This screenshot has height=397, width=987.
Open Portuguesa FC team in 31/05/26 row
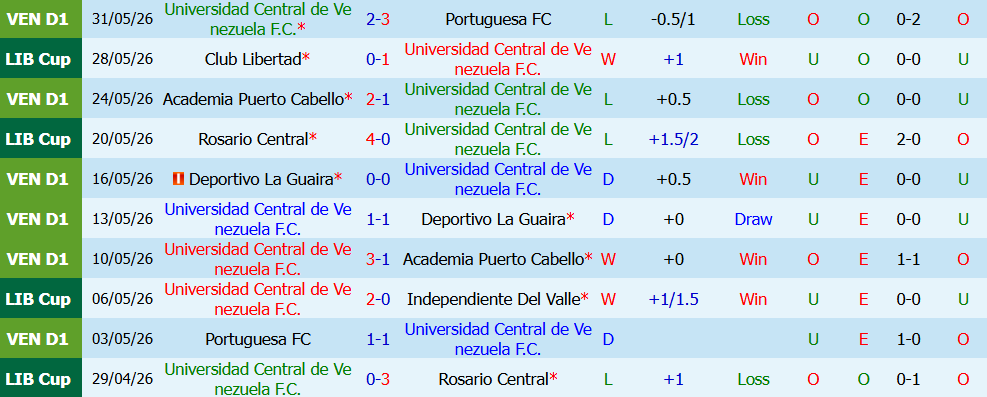coord(498,19)
